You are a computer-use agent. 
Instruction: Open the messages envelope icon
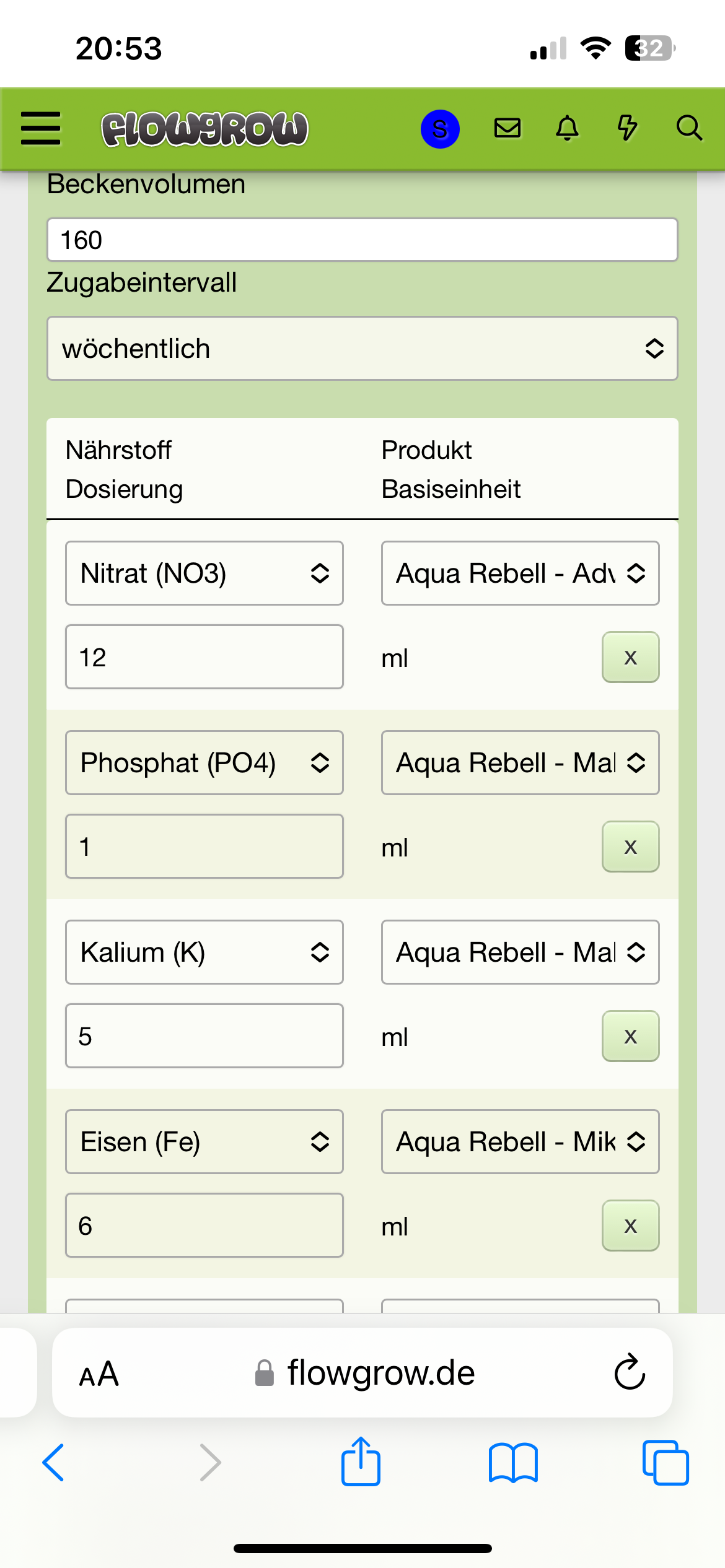point(507,128)
